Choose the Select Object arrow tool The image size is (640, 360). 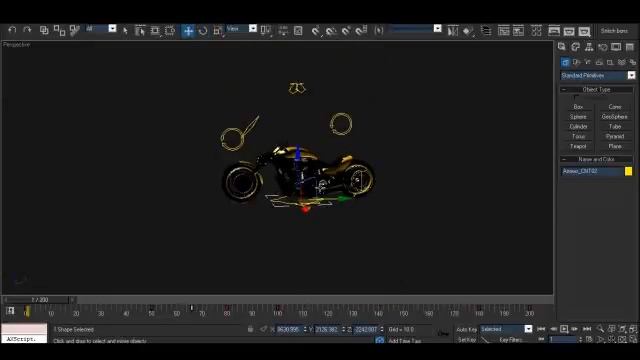[125, 31]
